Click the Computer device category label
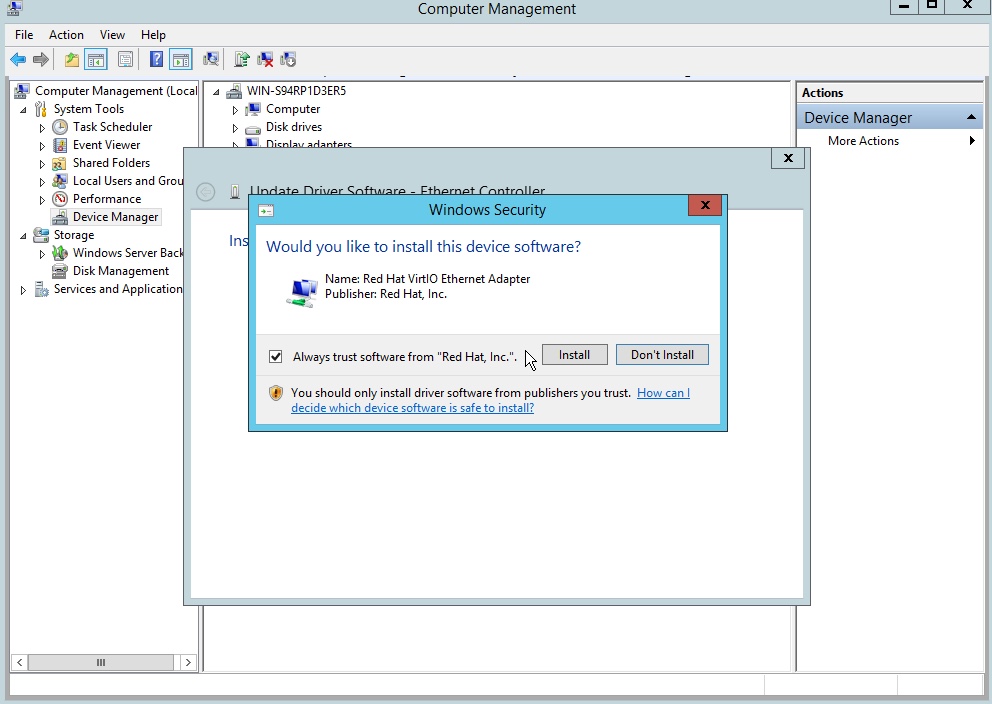992x704 pixels. 293,109
